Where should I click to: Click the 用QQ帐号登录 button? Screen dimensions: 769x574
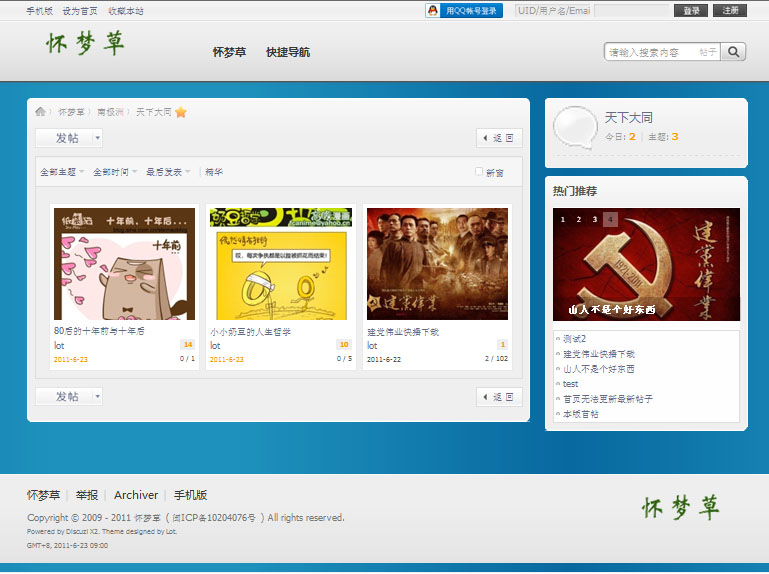click(464, 10)
